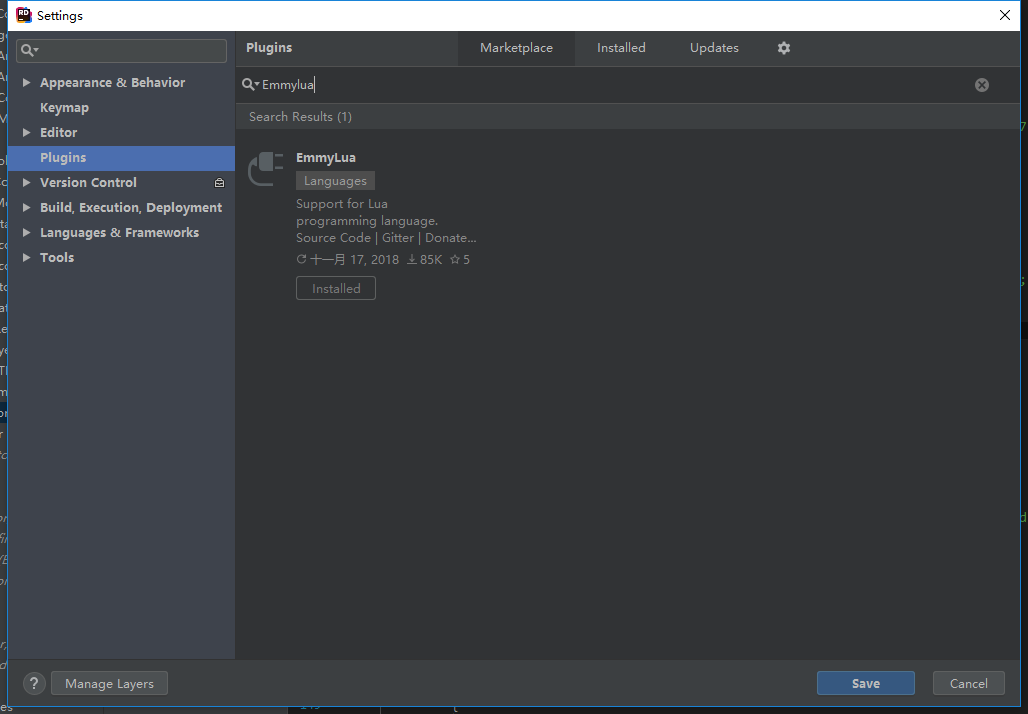Switch to the Installed plugins tab
The width and height of the screenshot is (1028, 714).
pyautogui.click(x=621, y=47)
